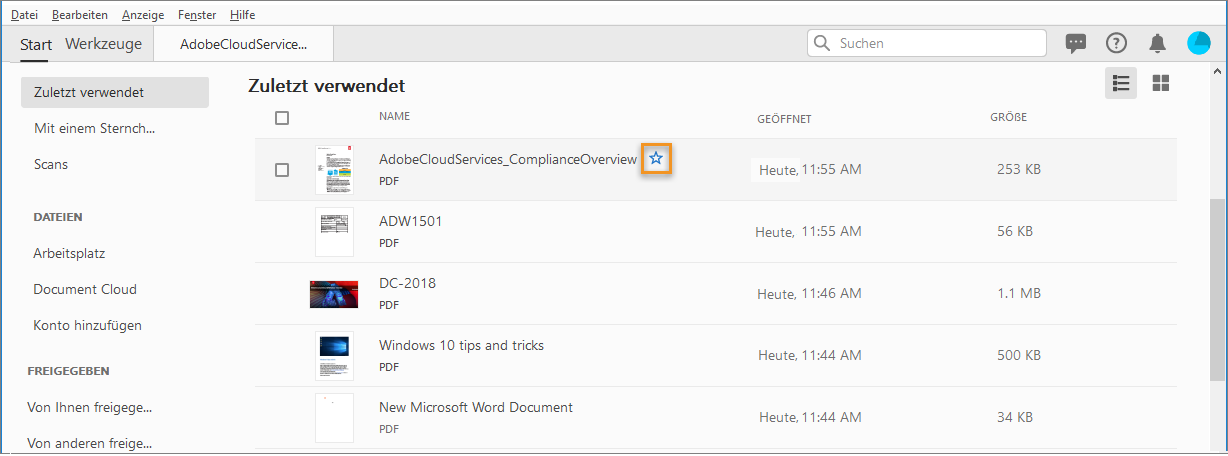This screenshot has width=1228, height=456.
Task: Switch to the Werkzeuge tab
Action: point(103,44)
